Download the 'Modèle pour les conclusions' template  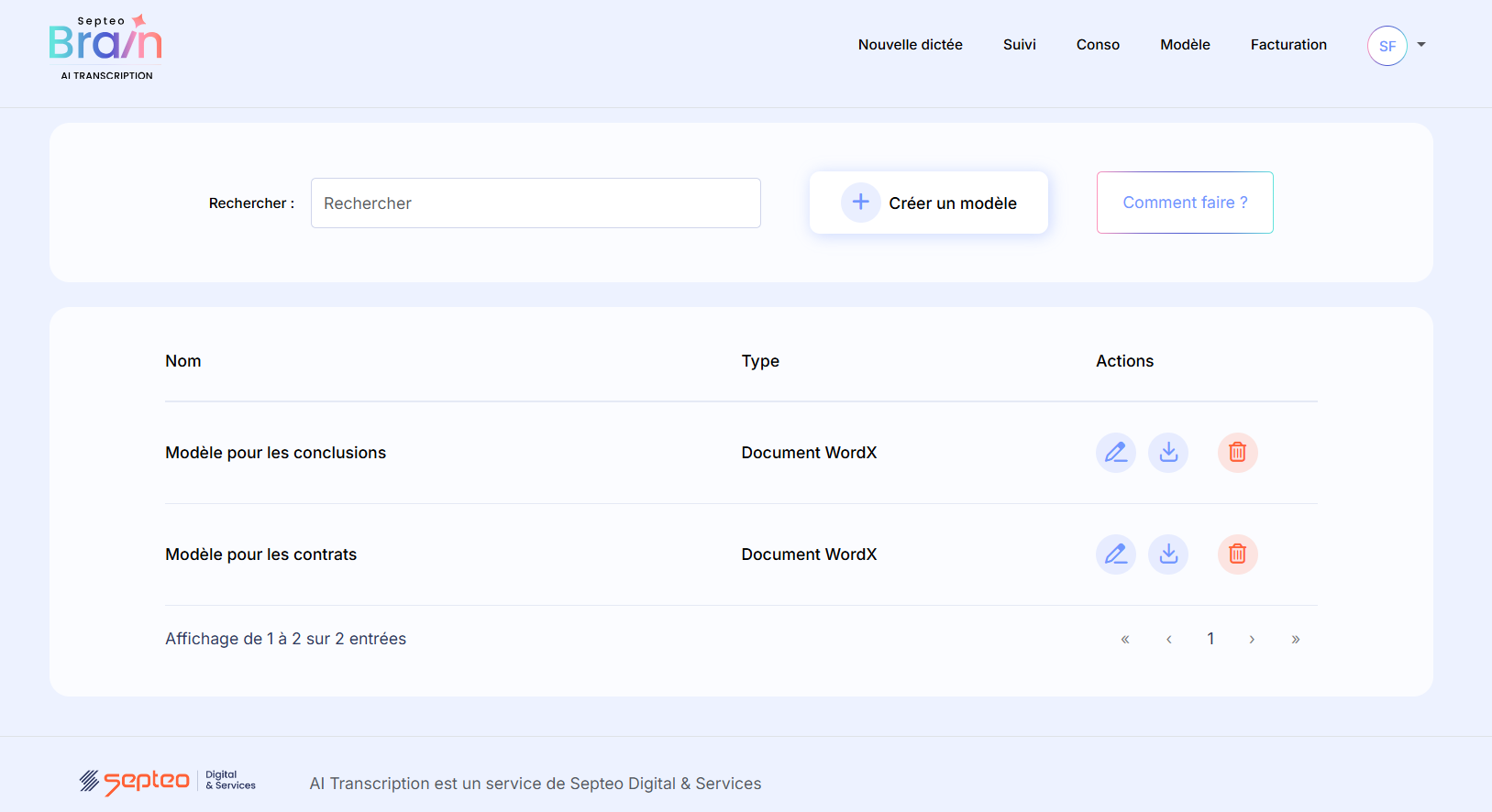(1168, 453)
